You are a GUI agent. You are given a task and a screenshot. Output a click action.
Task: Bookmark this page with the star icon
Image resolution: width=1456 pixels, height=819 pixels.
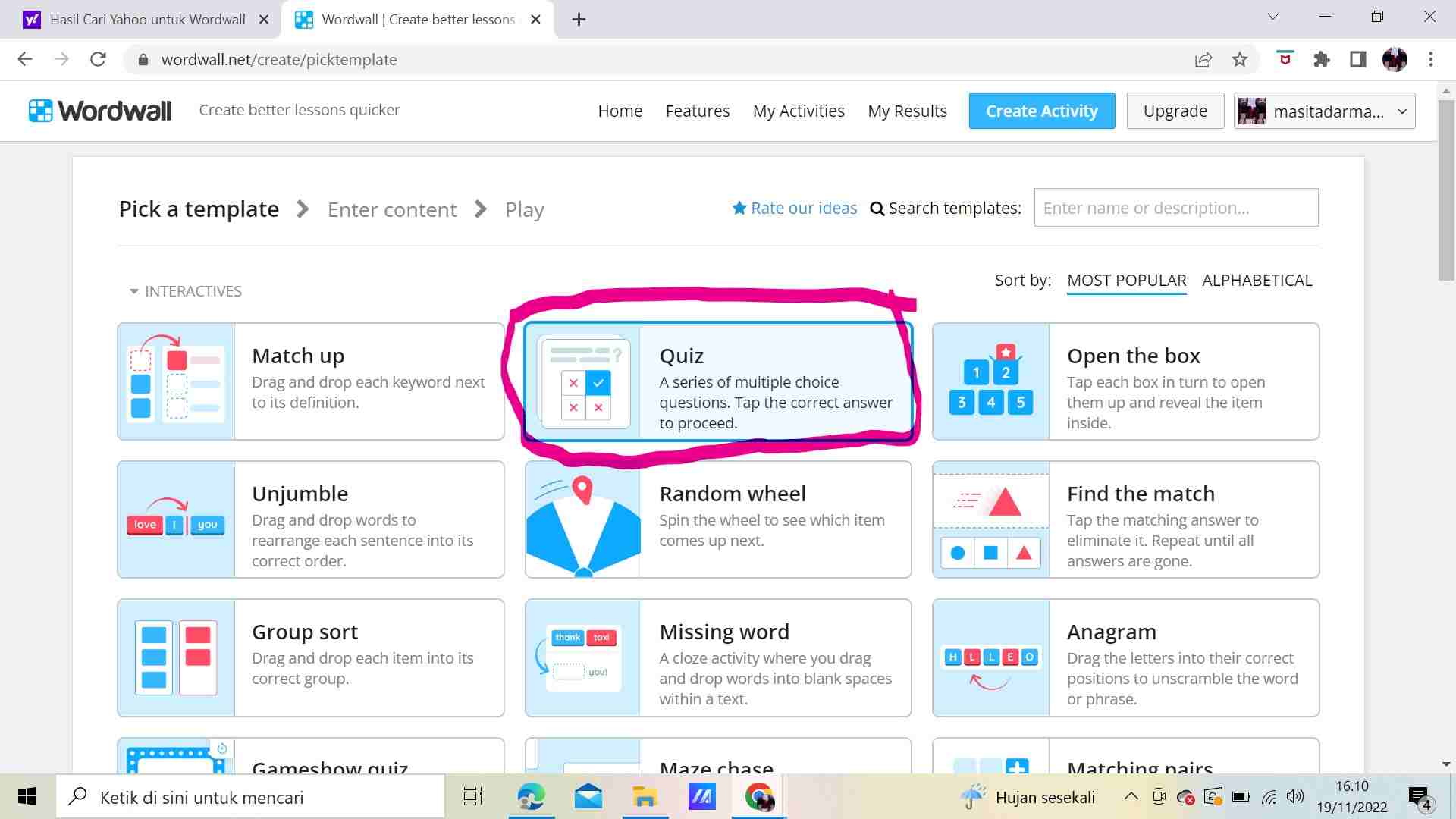point(1240,59)
